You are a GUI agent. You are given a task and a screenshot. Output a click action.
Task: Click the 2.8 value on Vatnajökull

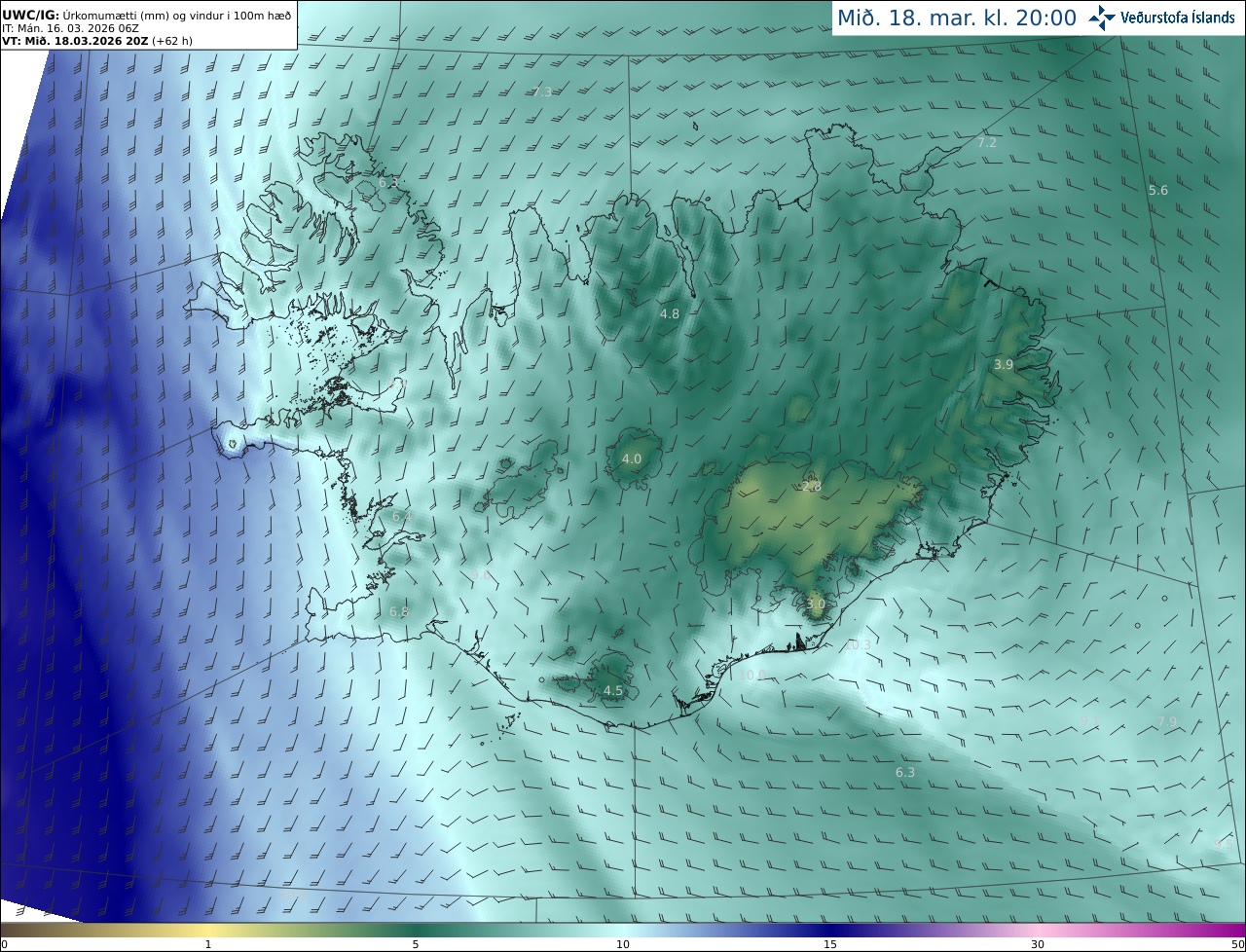click(812, 486)
